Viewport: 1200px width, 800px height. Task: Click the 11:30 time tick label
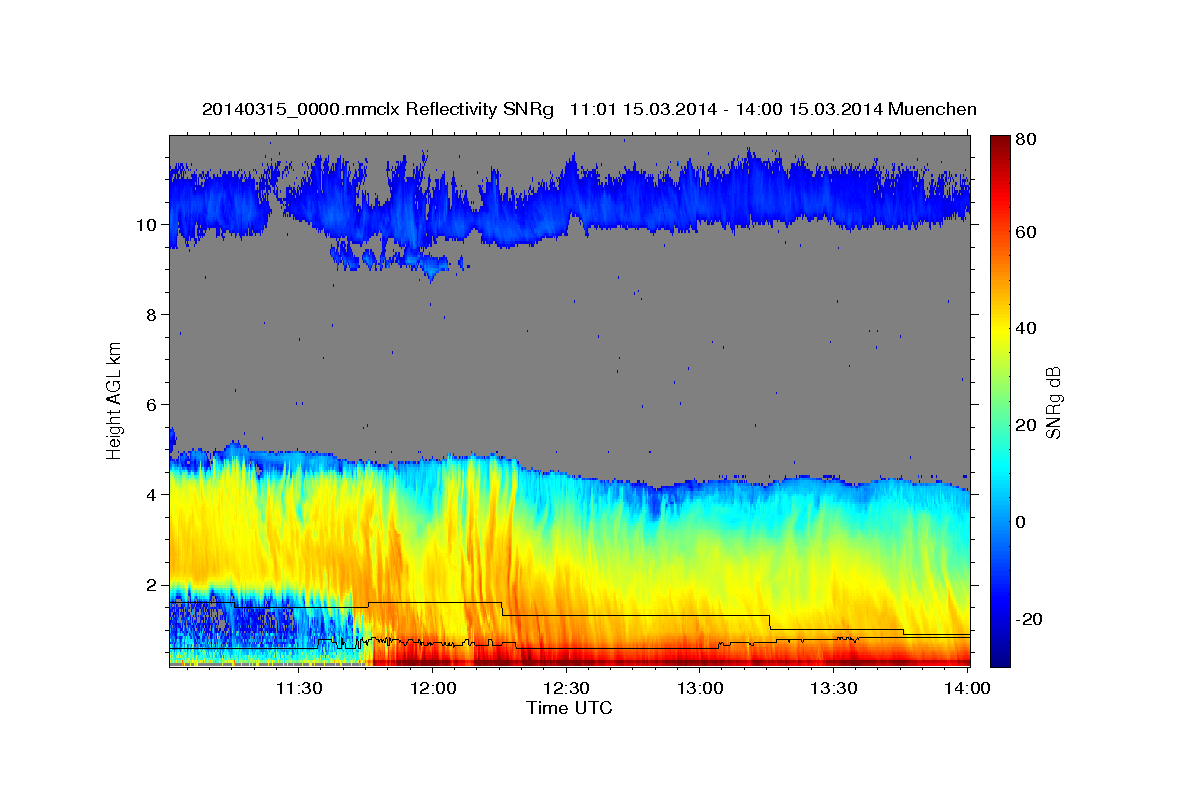[298, 688]
